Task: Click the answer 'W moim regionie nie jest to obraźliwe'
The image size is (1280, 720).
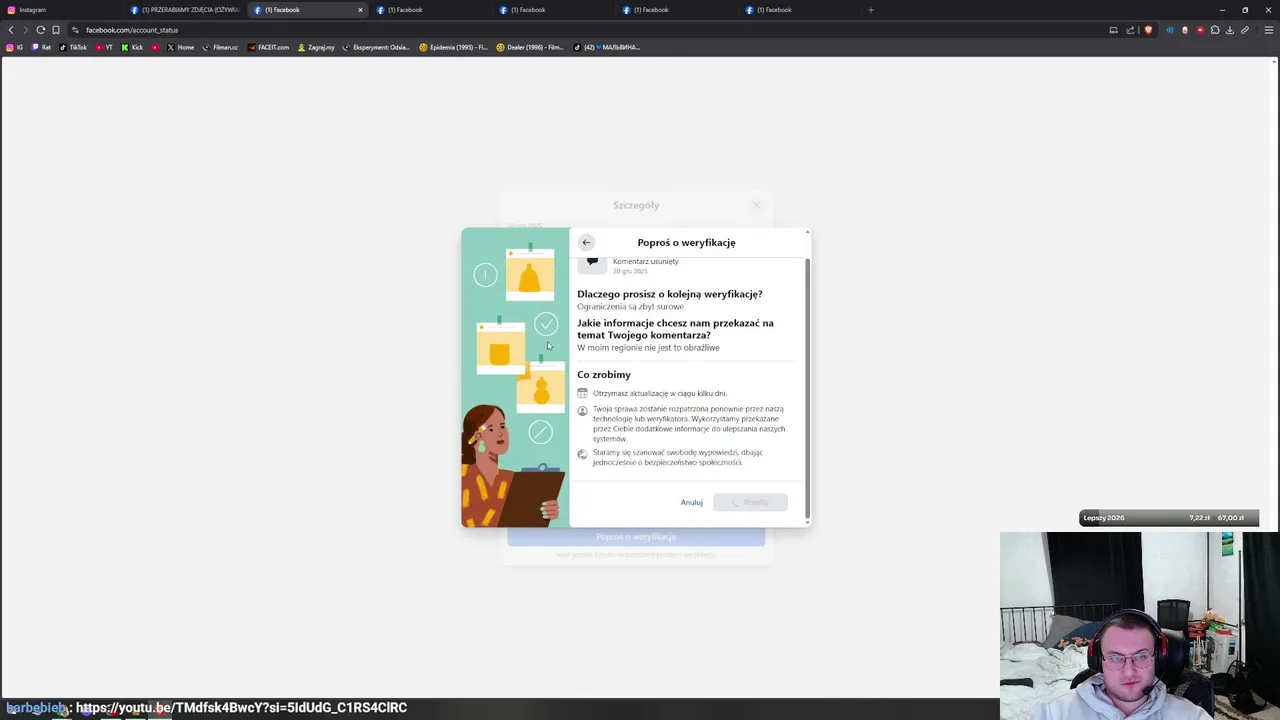Action: (648, 348)
